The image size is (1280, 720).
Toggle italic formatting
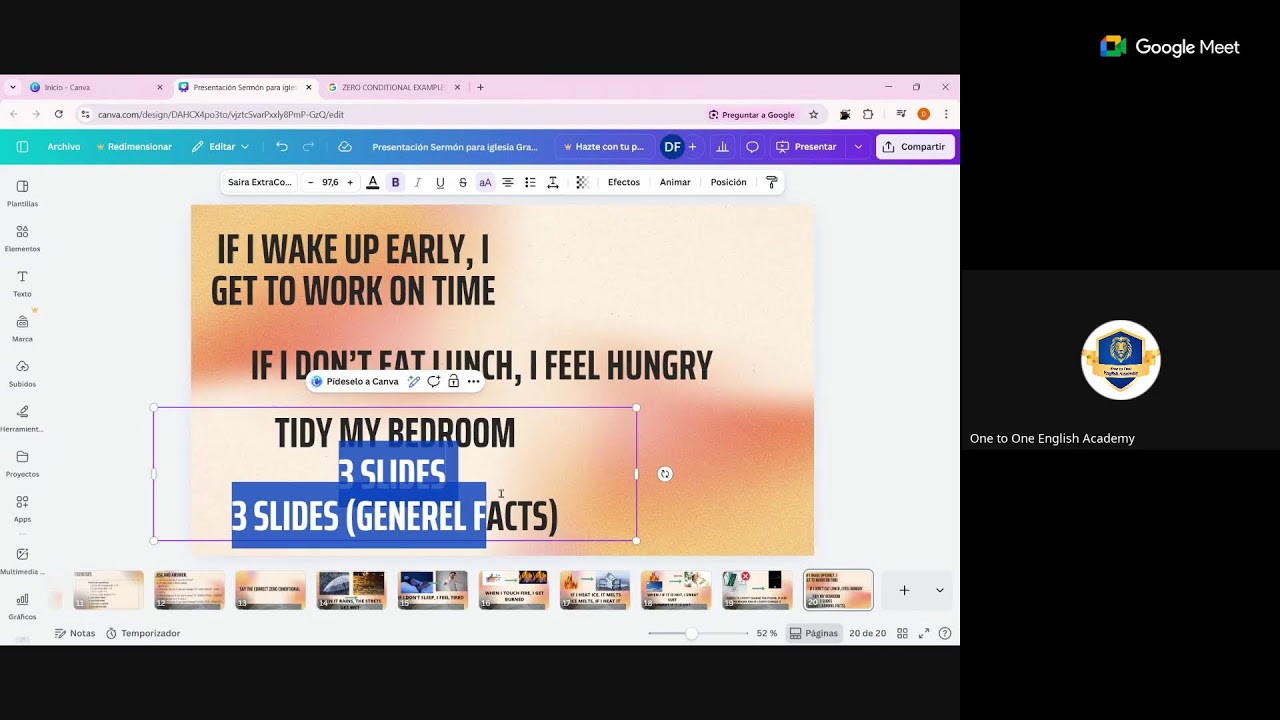click(418, 182)
